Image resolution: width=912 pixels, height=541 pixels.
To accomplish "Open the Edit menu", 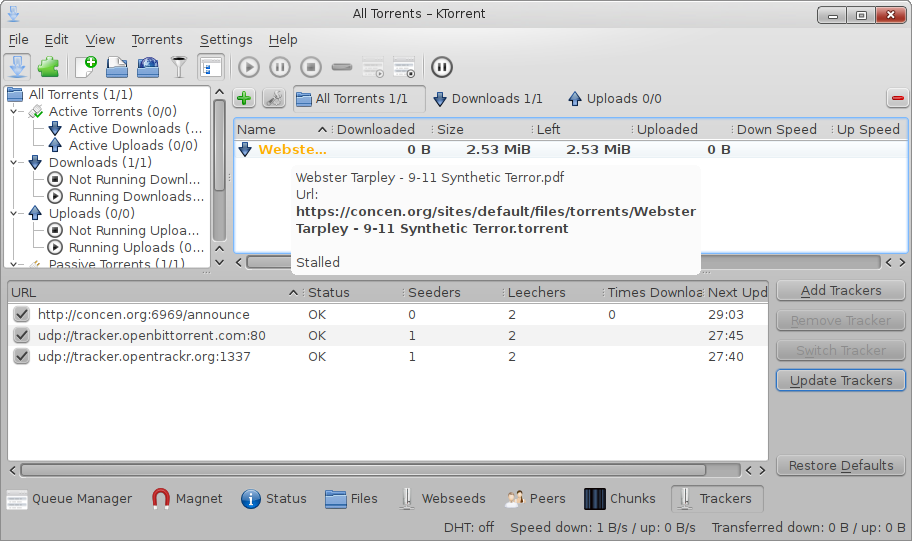I will [x=56, y=40].
